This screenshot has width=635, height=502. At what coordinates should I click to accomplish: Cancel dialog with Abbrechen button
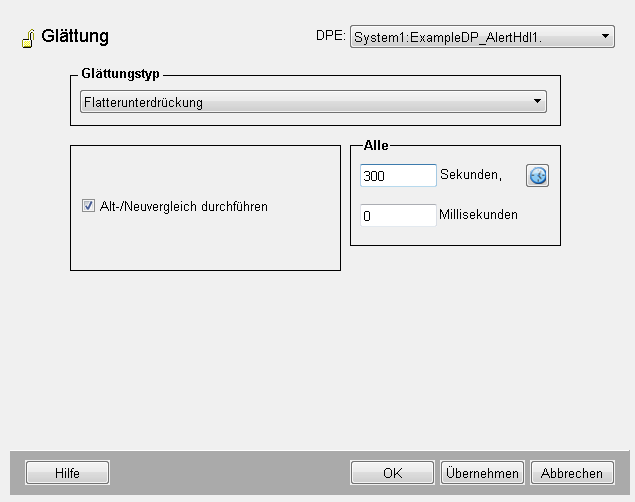pos(572,472)
